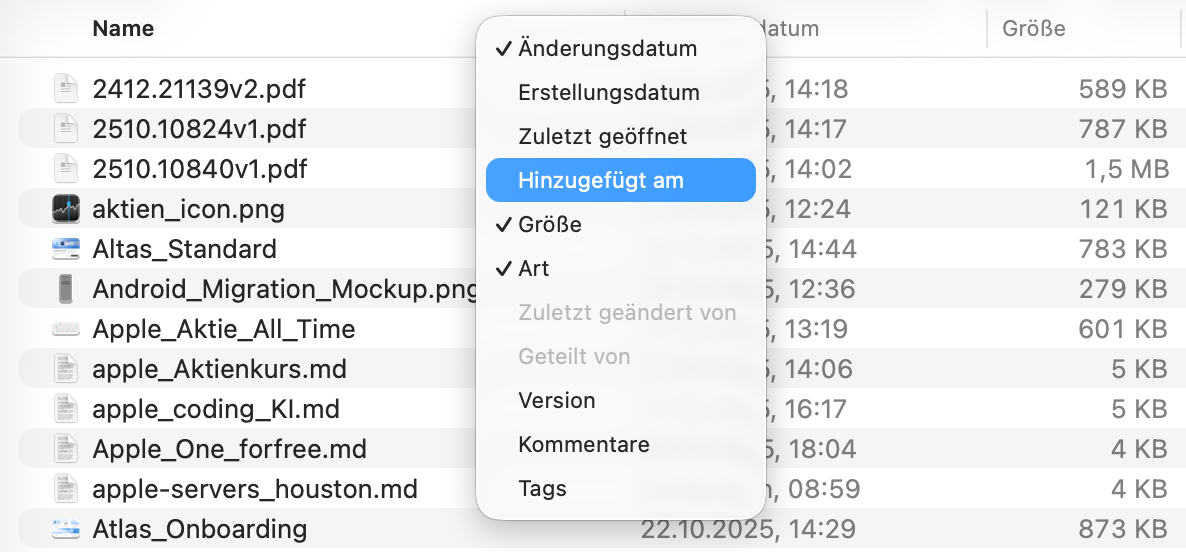Enable the Hinzugefügt am column
The height and width of the screenshot is (552, 1186).
point(600,180)
